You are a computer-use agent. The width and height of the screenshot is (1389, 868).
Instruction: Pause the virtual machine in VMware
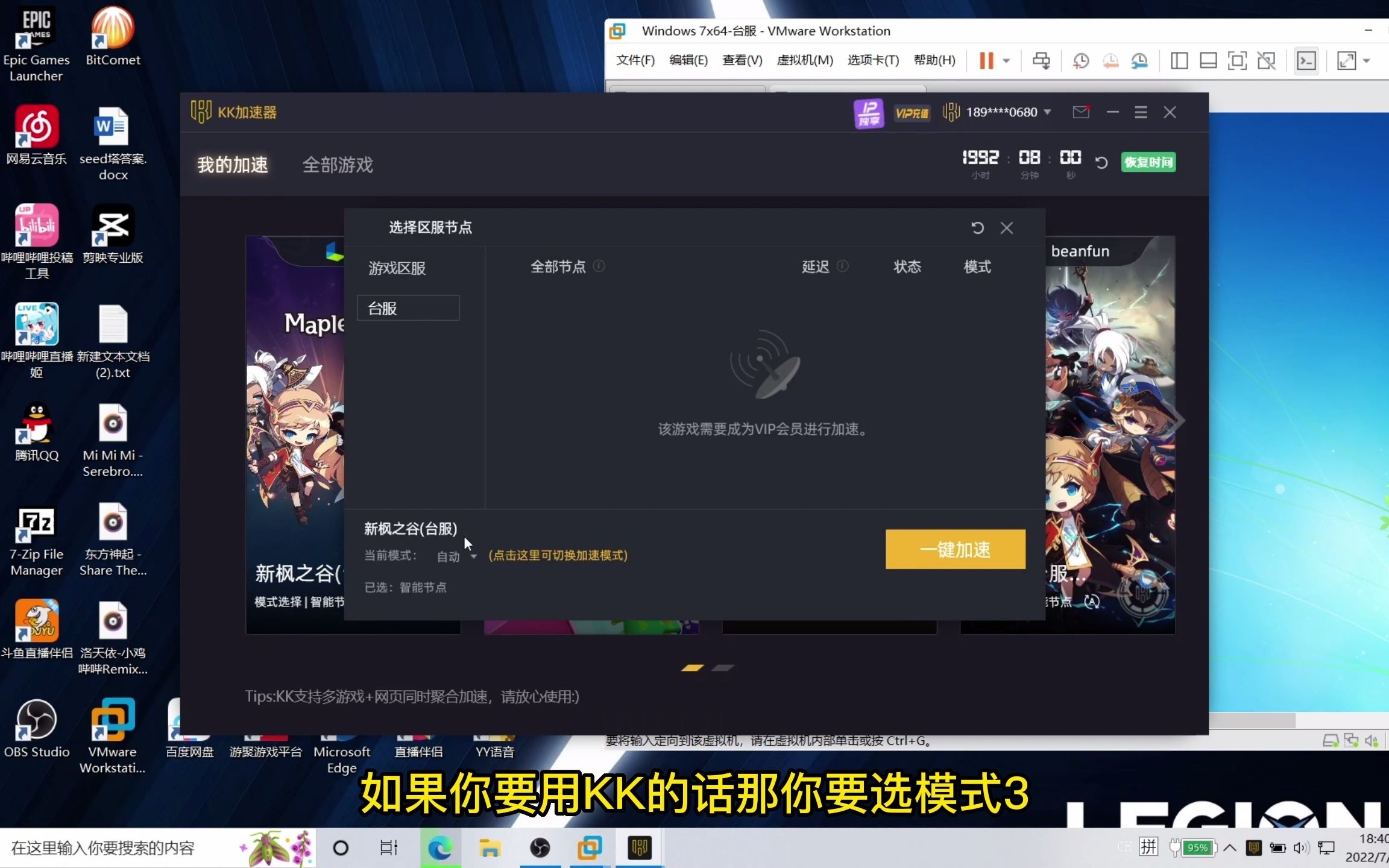click(986, 60)
